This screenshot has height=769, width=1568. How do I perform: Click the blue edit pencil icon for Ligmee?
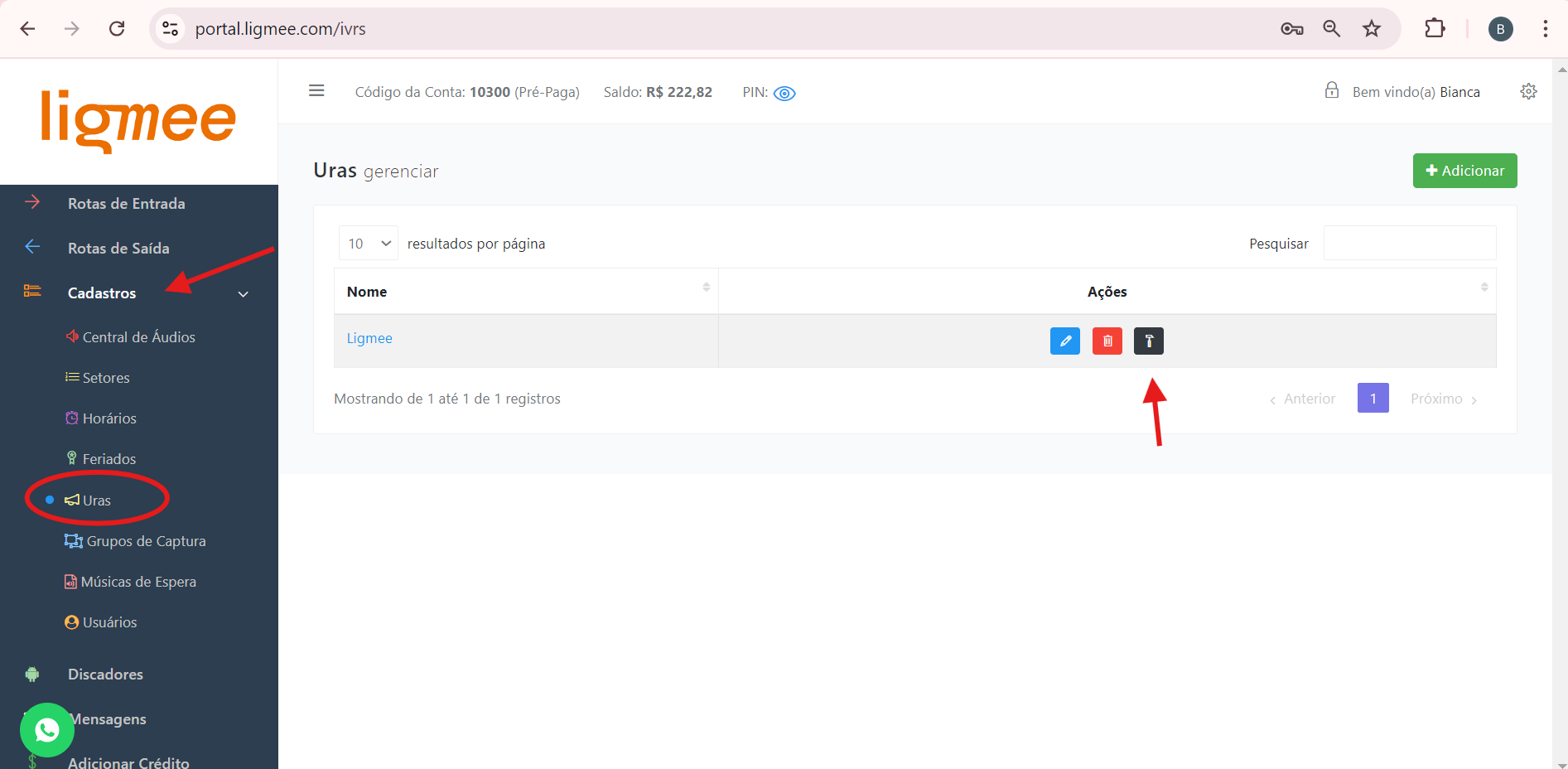[1064, 341]
